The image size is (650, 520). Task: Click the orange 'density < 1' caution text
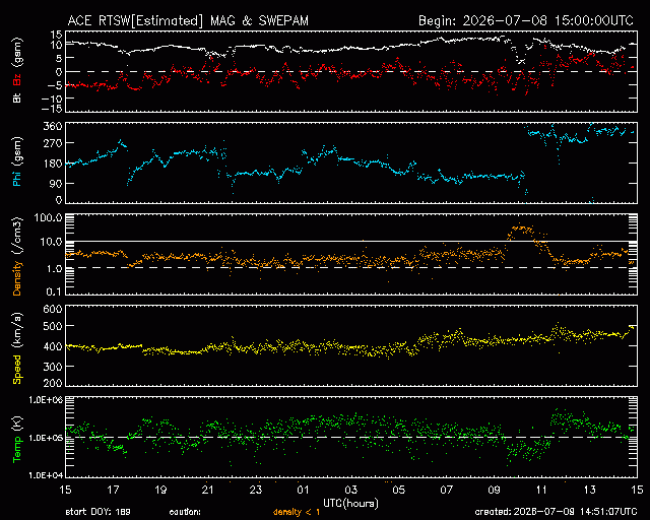[296, 512]
